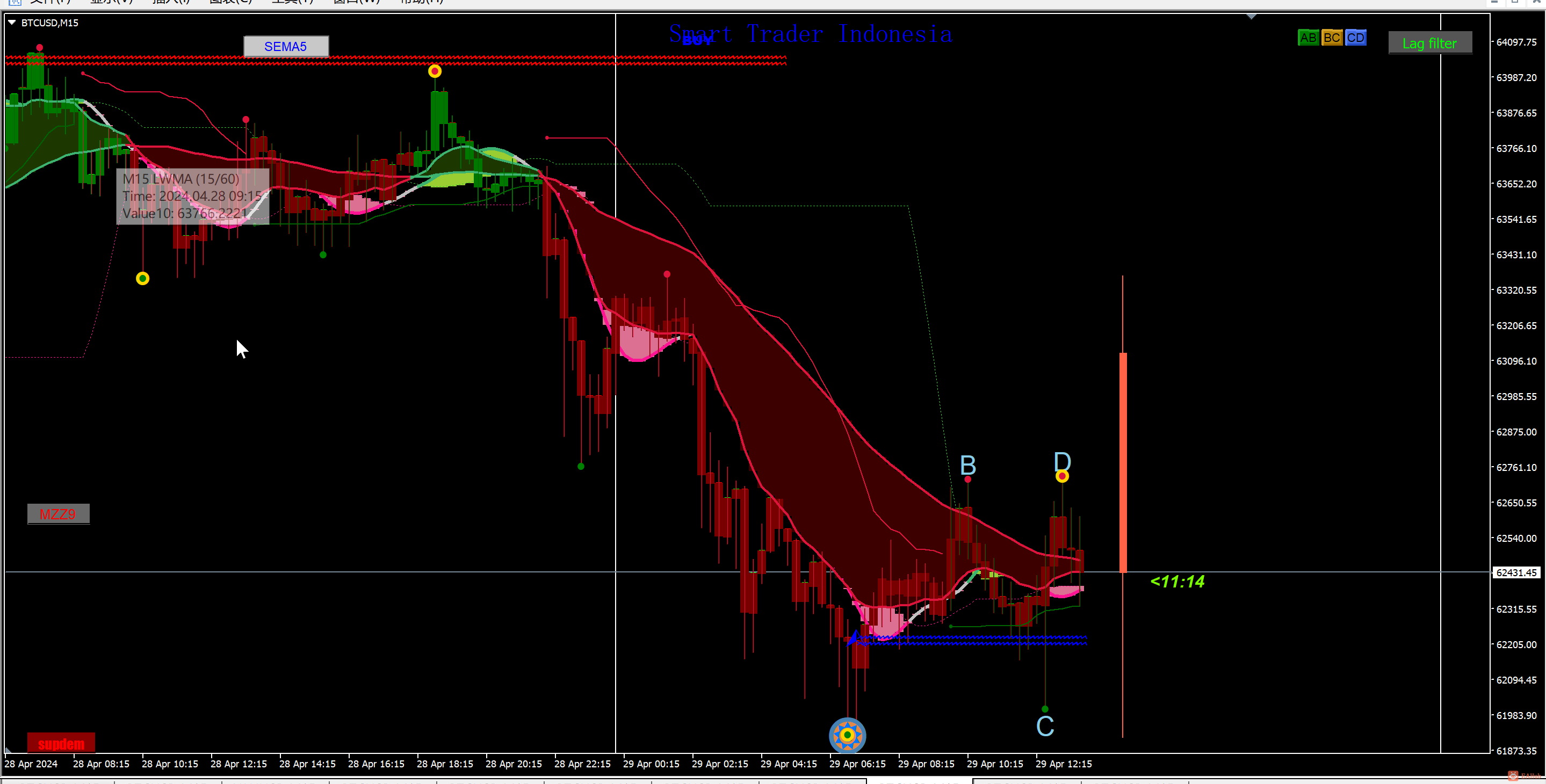Click the 62431.45 current price label

[1516, 573]
